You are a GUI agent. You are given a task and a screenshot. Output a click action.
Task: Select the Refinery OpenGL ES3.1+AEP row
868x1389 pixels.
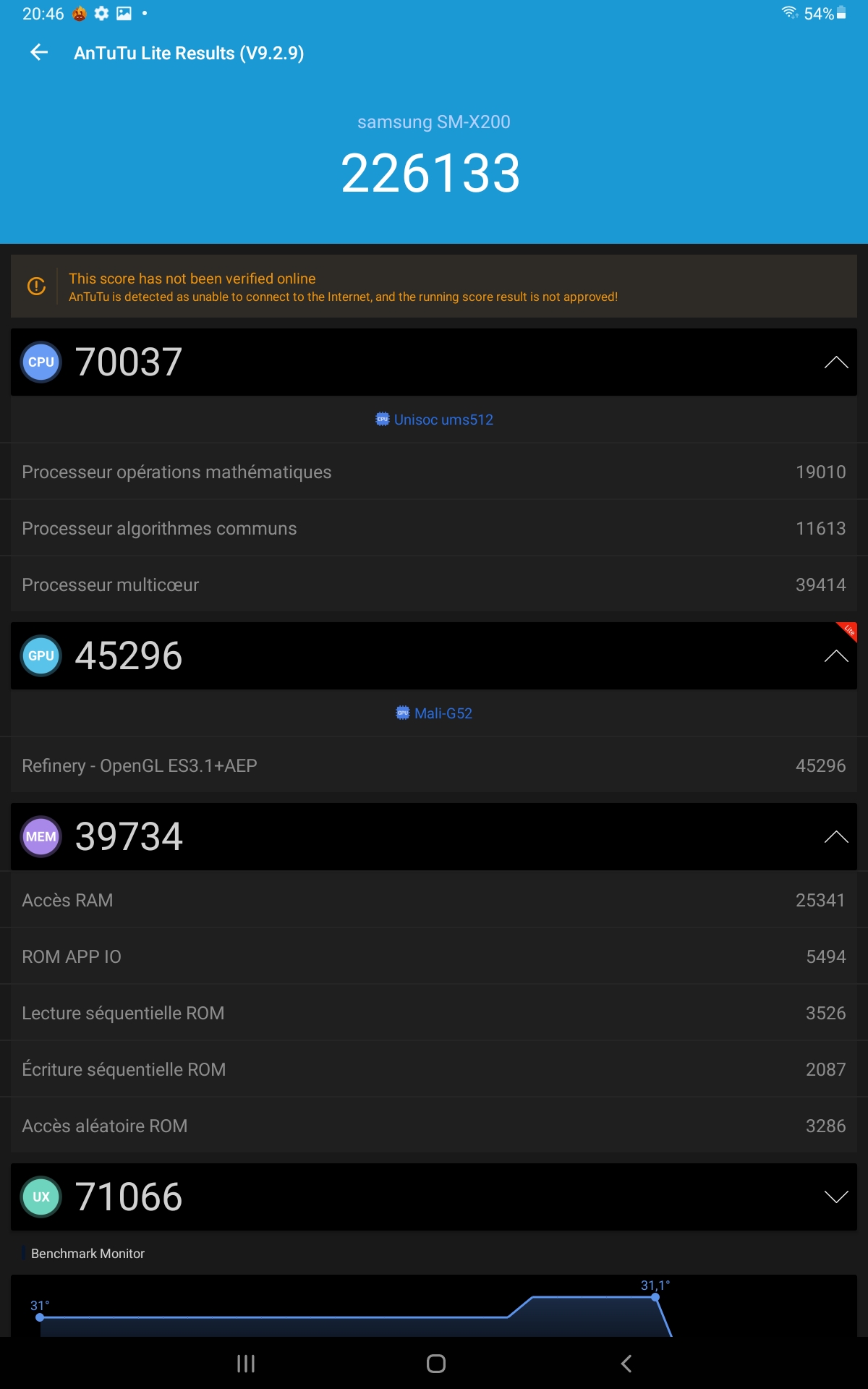coord(434,765)
